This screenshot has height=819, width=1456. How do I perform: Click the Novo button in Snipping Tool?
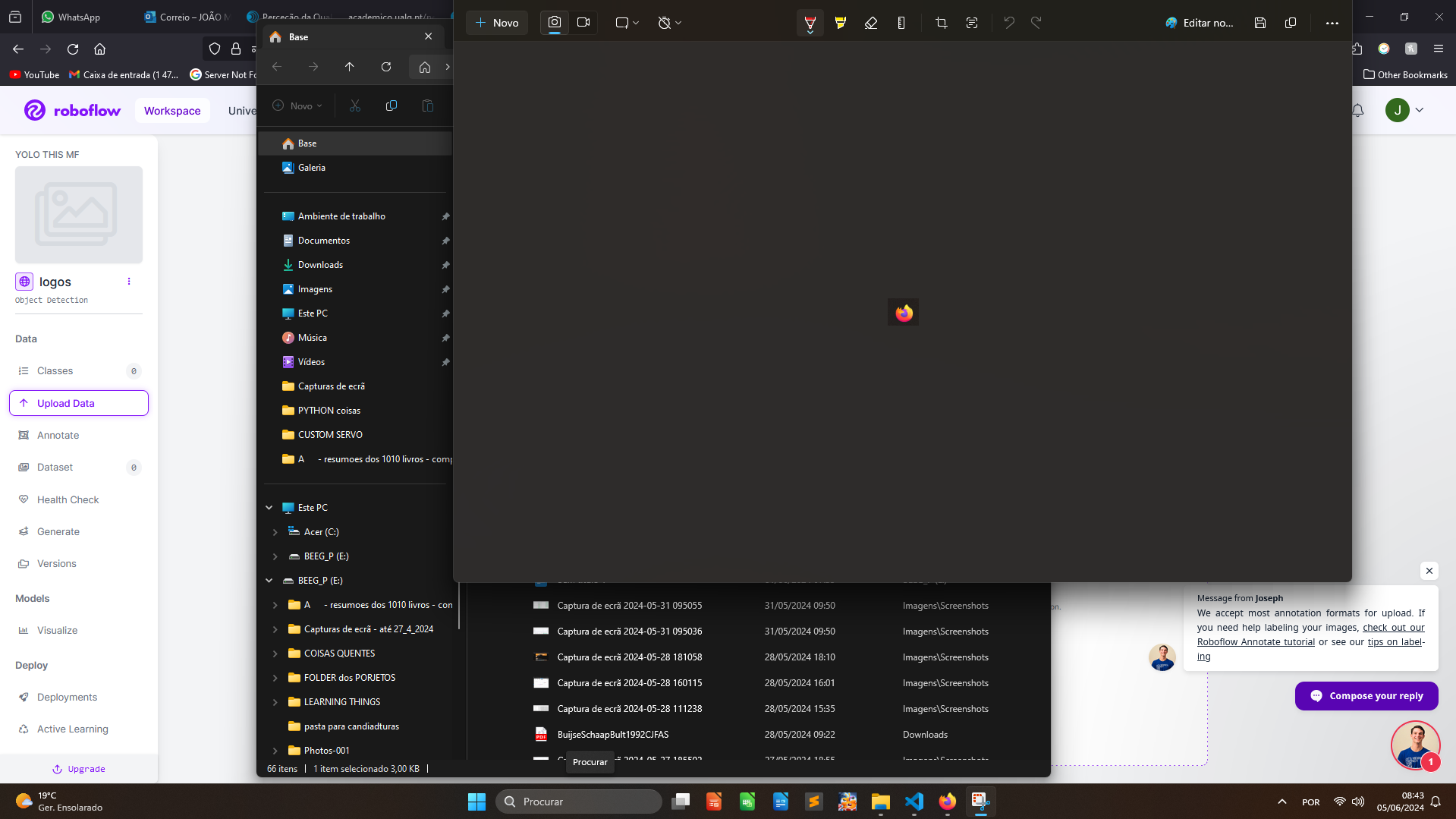point(497,23)
